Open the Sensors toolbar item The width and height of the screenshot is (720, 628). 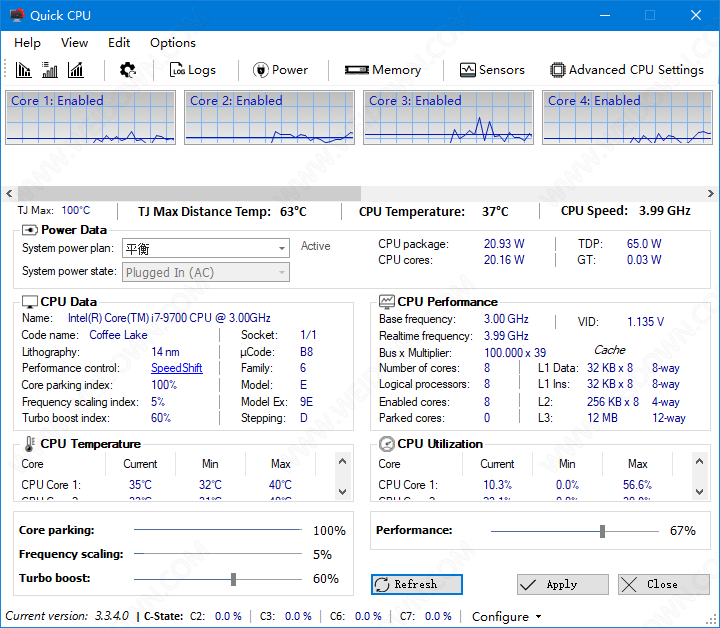coord(492,70)
